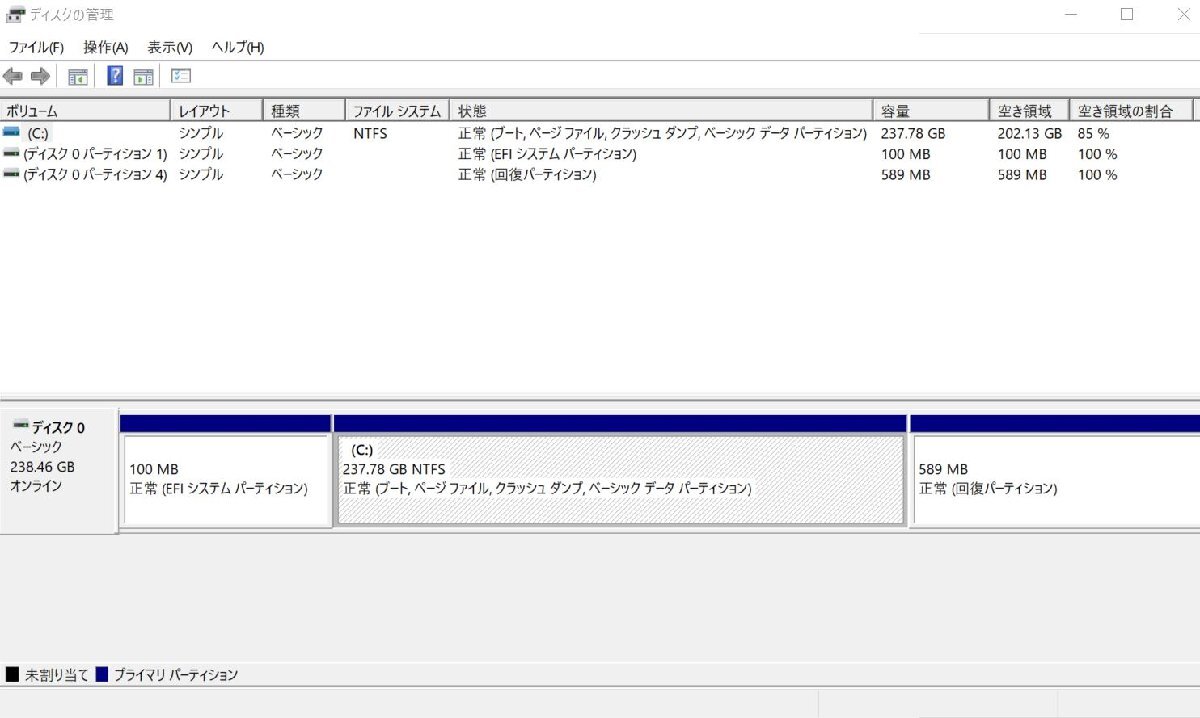
Task: Sort by the レイアウト column header
Action: click(x=217, y=111)
